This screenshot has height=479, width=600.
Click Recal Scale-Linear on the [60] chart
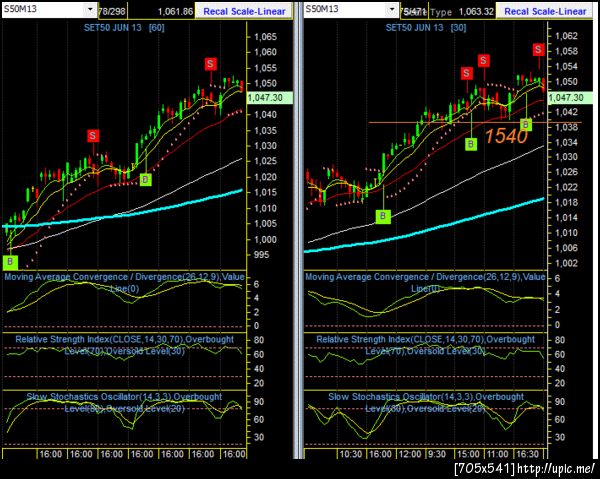point(244,11)
